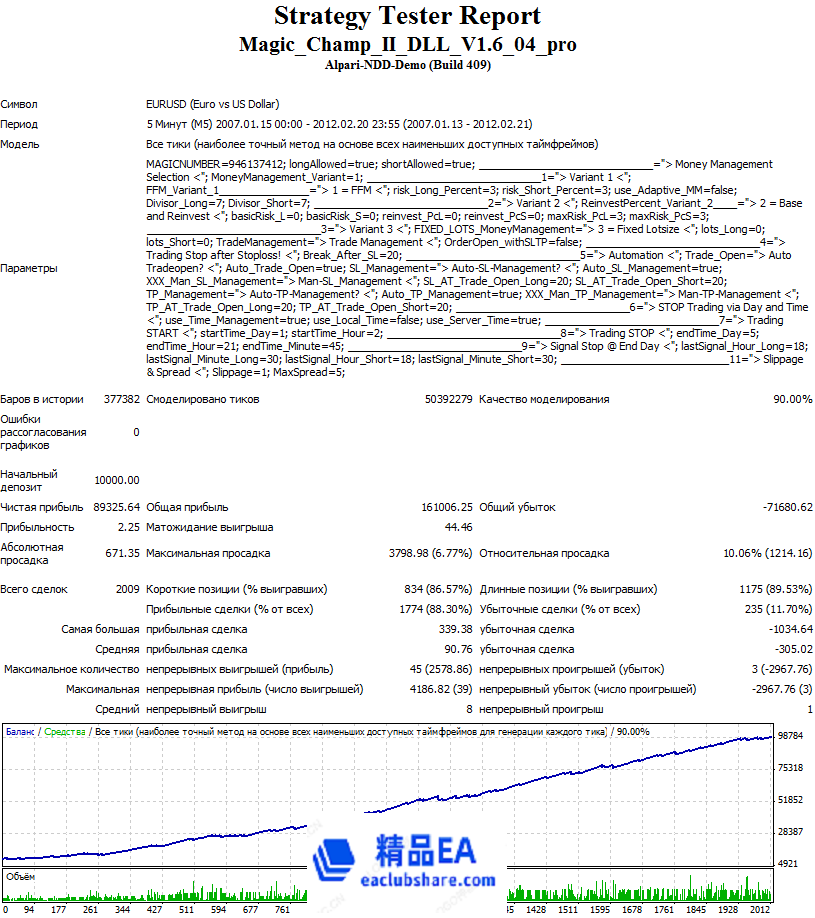Click the Alpari-NDD-Demo (Build 409) text
The height and width of the screenshot is (918, 815).
pyautogui.click(x=407, y=65)
